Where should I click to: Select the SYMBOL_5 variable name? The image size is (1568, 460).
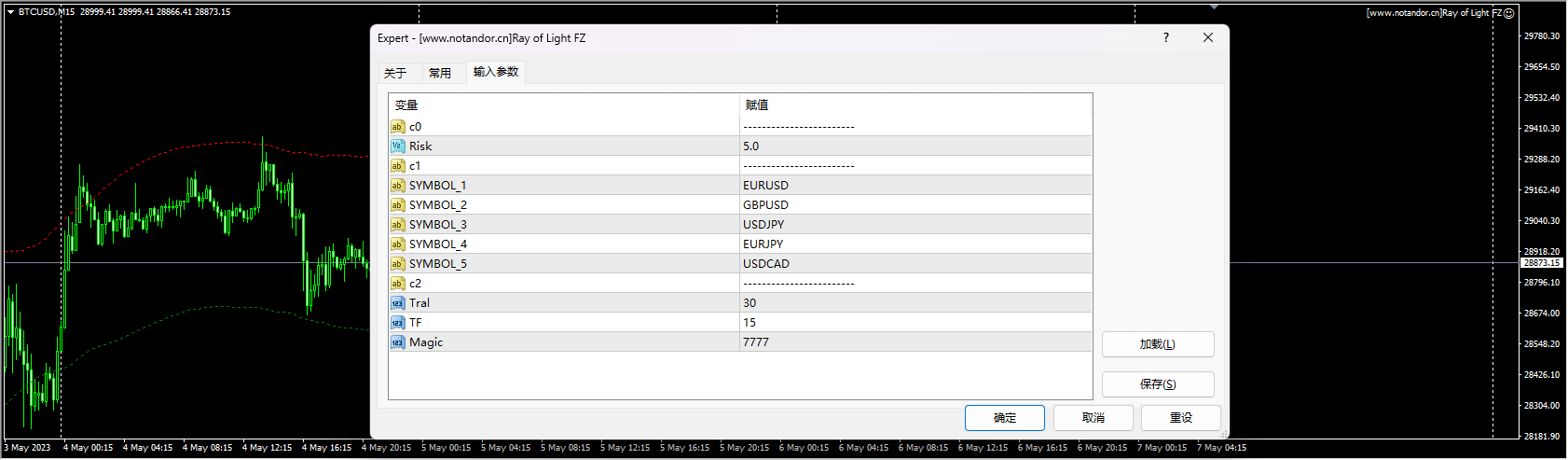(x=438, y=264)
